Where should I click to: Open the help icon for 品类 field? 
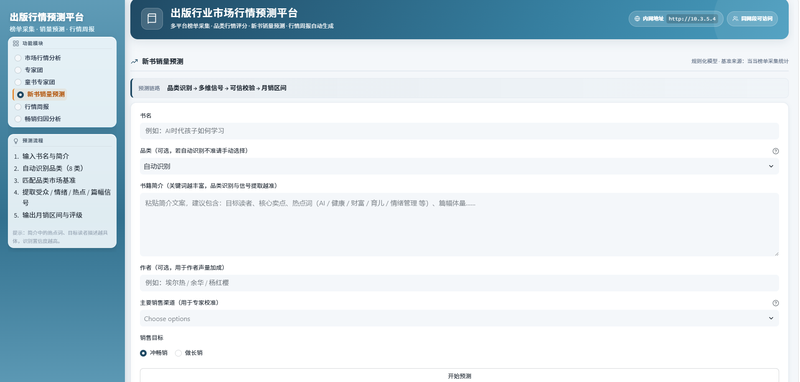(x=776, y=151)
